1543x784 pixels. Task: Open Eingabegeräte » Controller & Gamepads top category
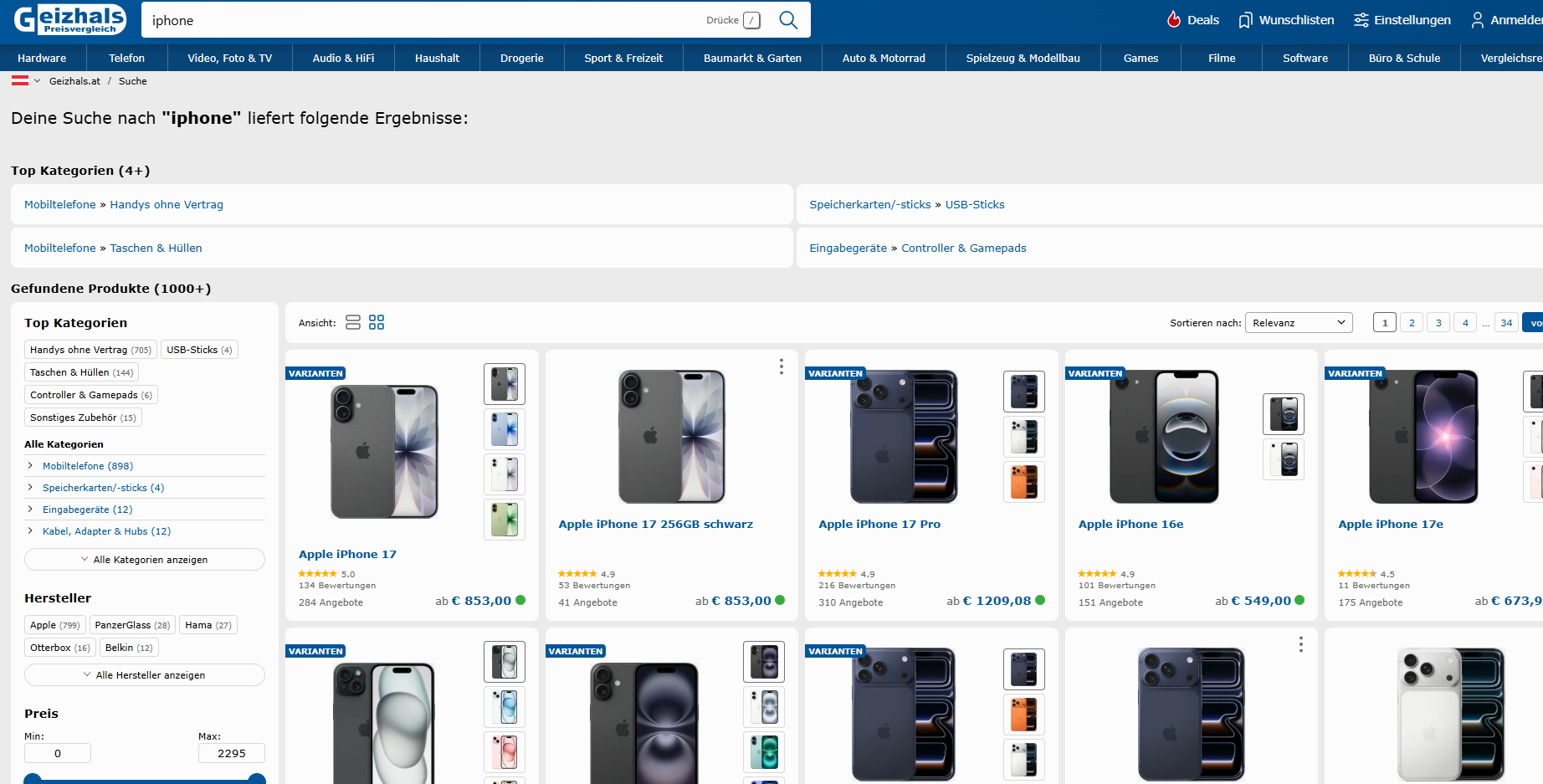(x=918, y=248)
